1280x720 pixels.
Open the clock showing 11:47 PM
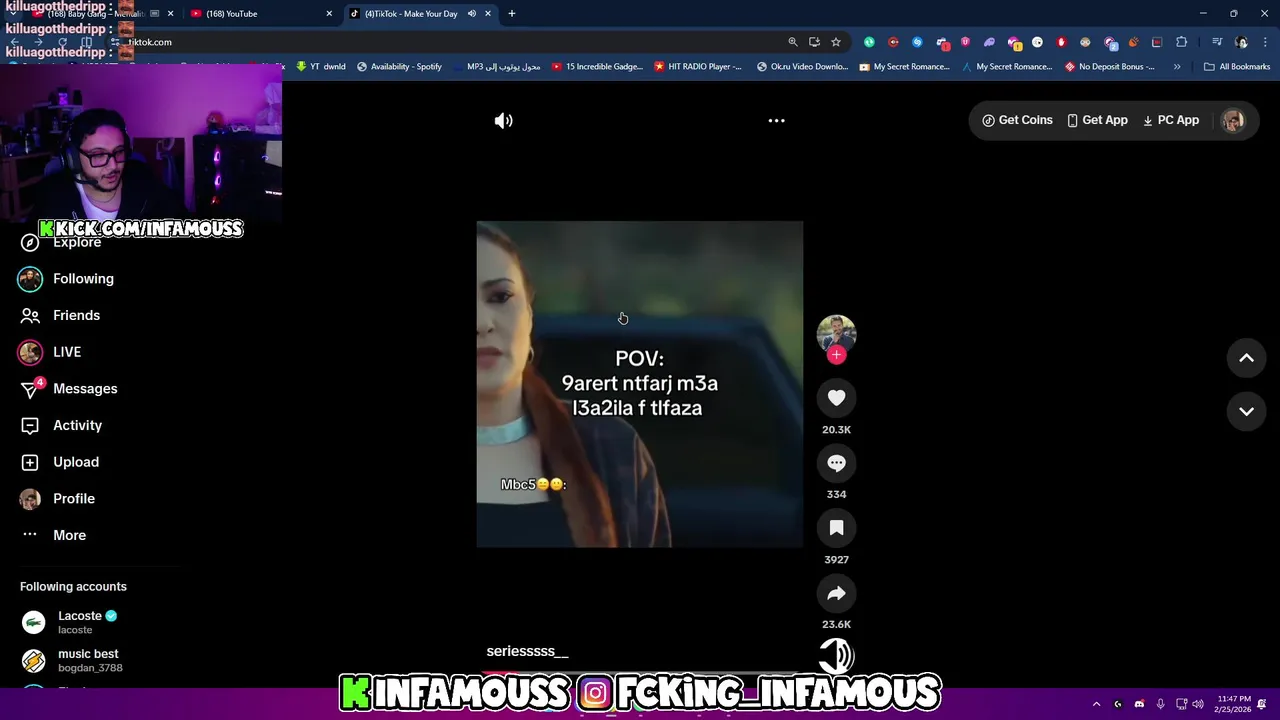[1234, 704]
